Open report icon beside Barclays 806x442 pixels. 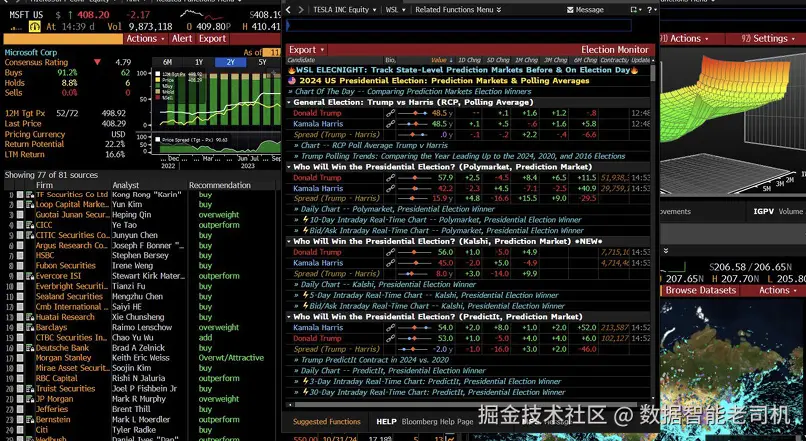[x=30, y=327]
